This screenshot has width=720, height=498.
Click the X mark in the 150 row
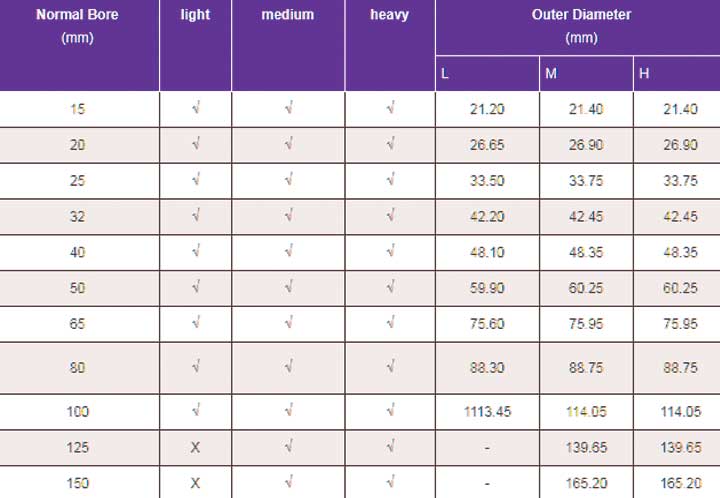coord(195,483)
